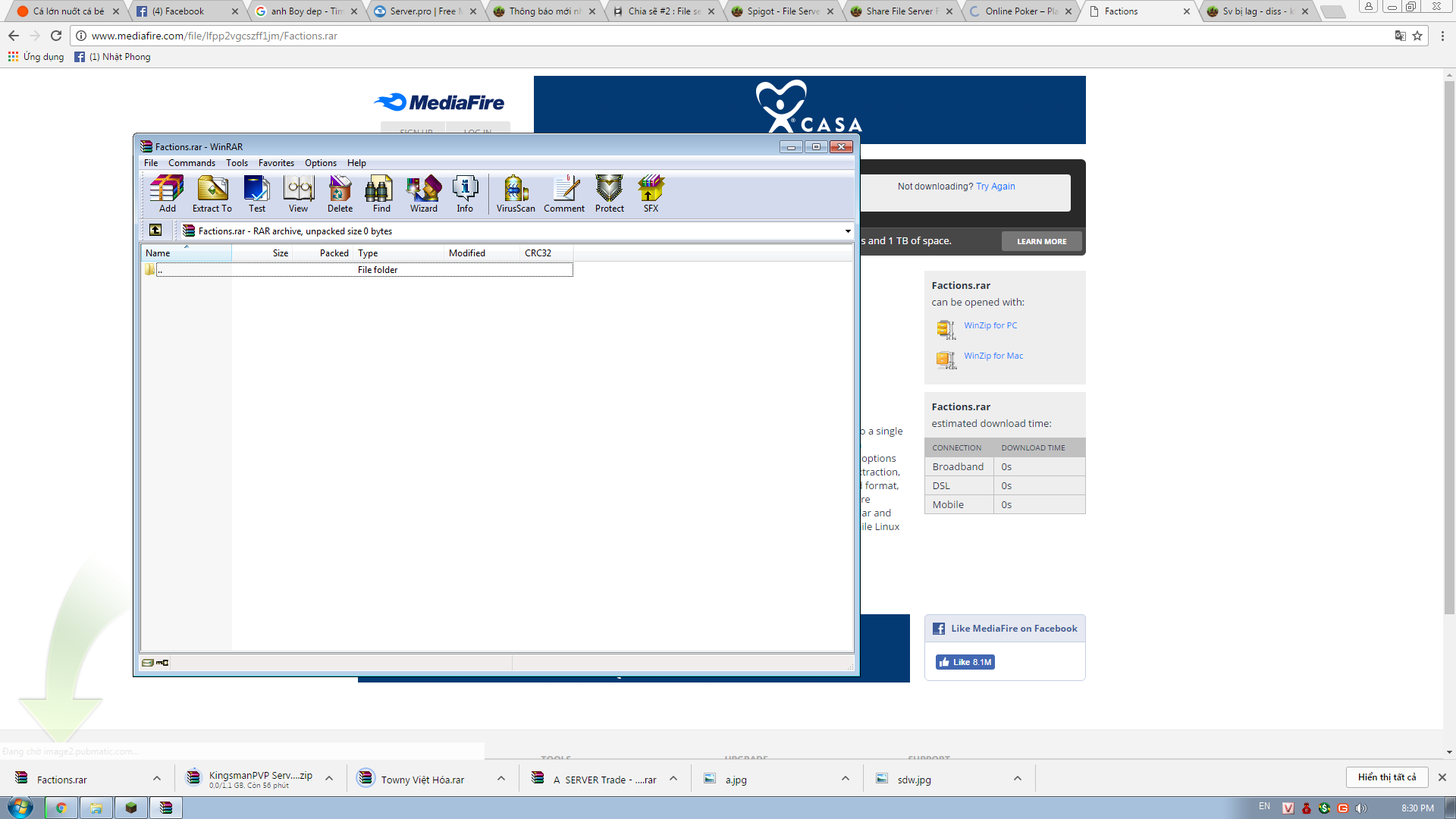Click the WinZip for PC link
The image size is (1456, 819).
(x=990, y=325)
